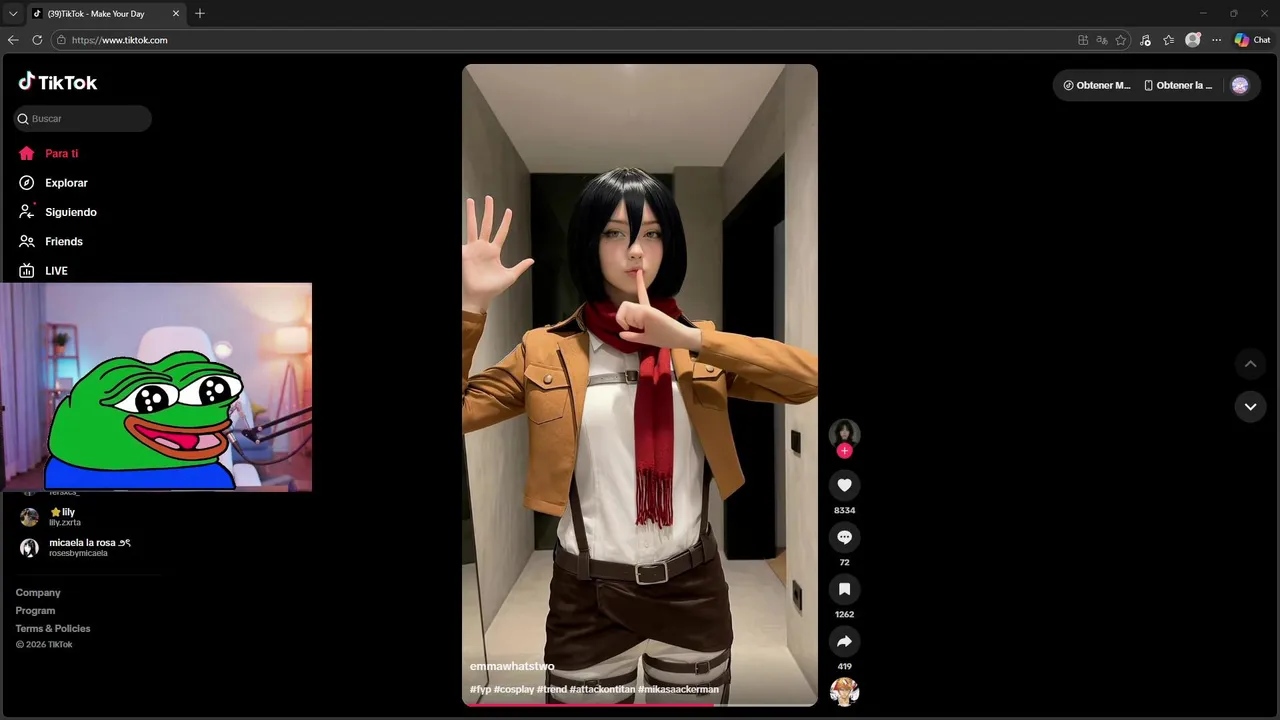Click the Pepe webcam overlay
This screenshot has height=720, width=1280.
pos(156,387)
